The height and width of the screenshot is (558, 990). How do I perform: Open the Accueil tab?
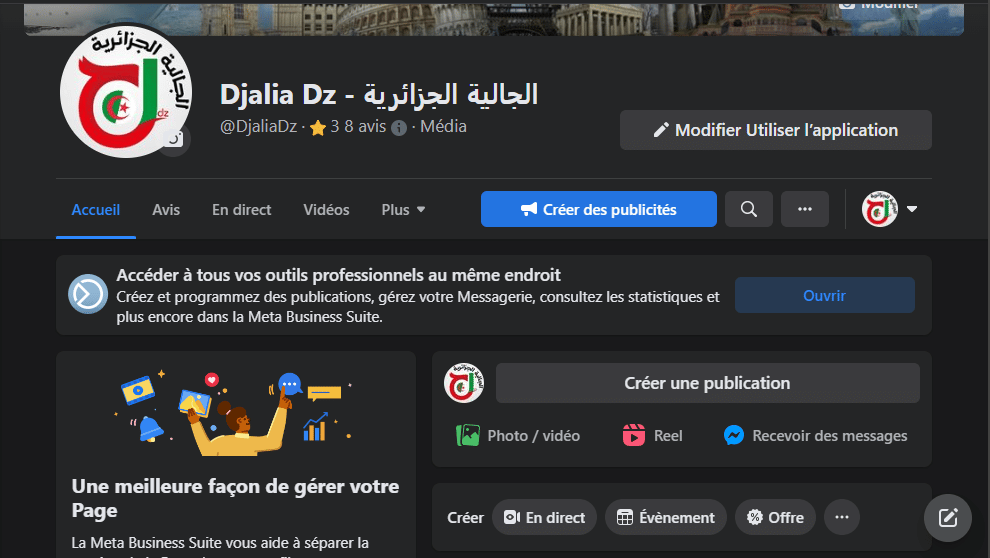coord(96,210)
